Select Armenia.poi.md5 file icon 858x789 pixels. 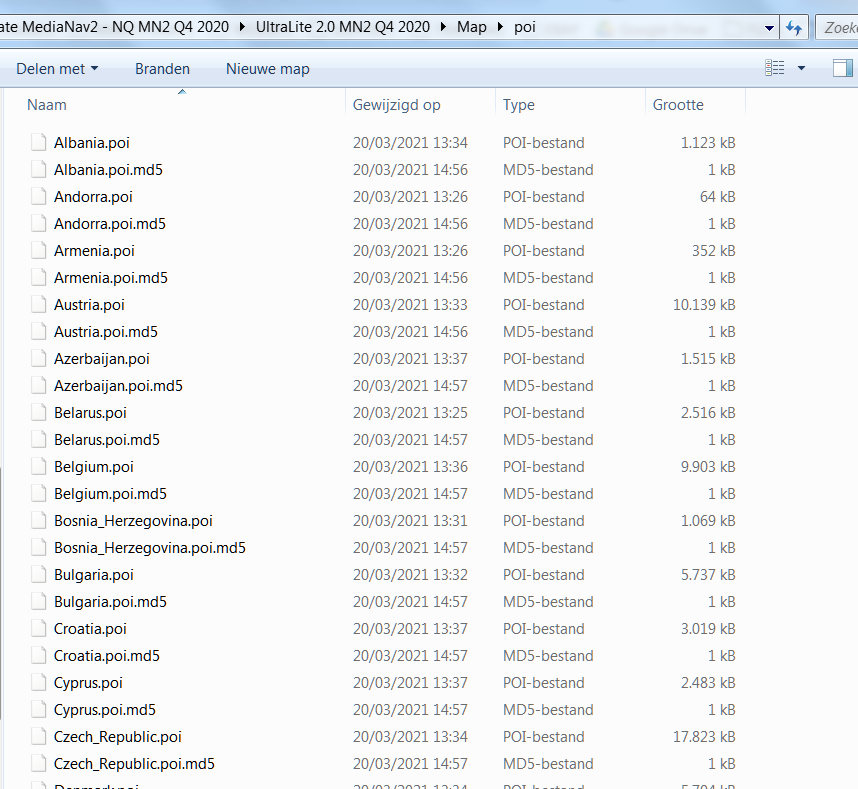(x=38, y=277)
